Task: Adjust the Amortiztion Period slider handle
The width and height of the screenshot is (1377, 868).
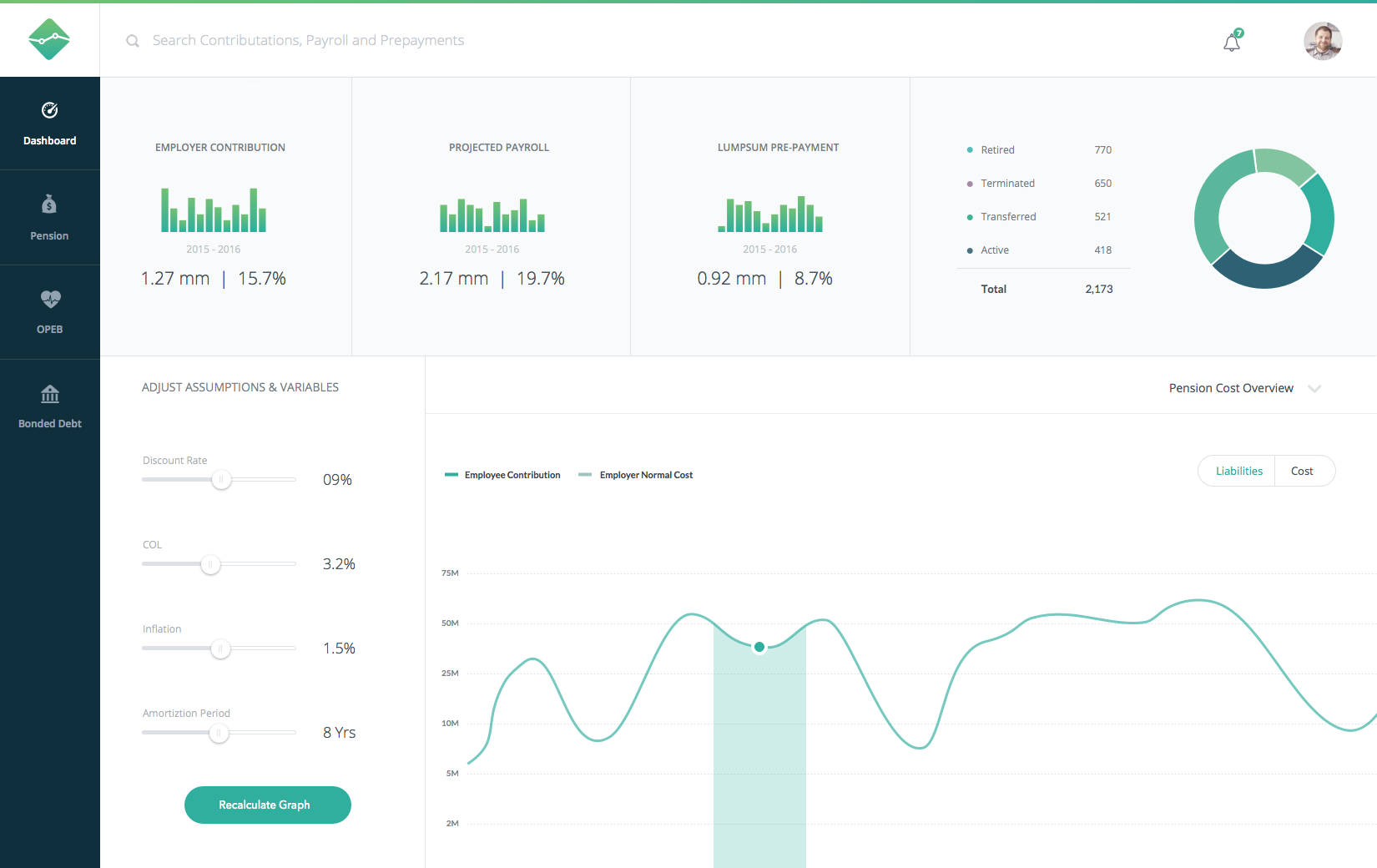Action: pos(219,733)
